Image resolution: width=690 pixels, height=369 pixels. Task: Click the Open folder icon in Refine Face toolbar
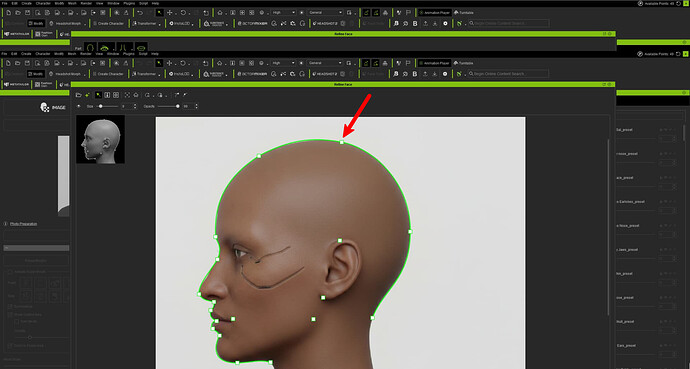(79, 95)
